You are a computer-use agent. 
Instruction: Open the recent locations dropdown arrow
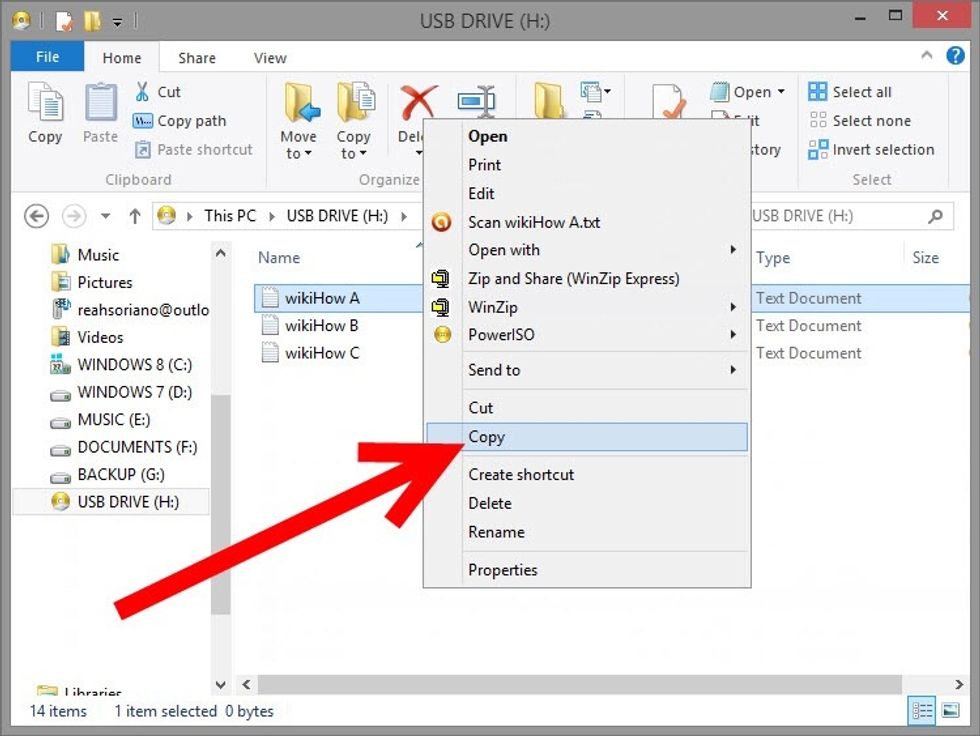(106, 216)
